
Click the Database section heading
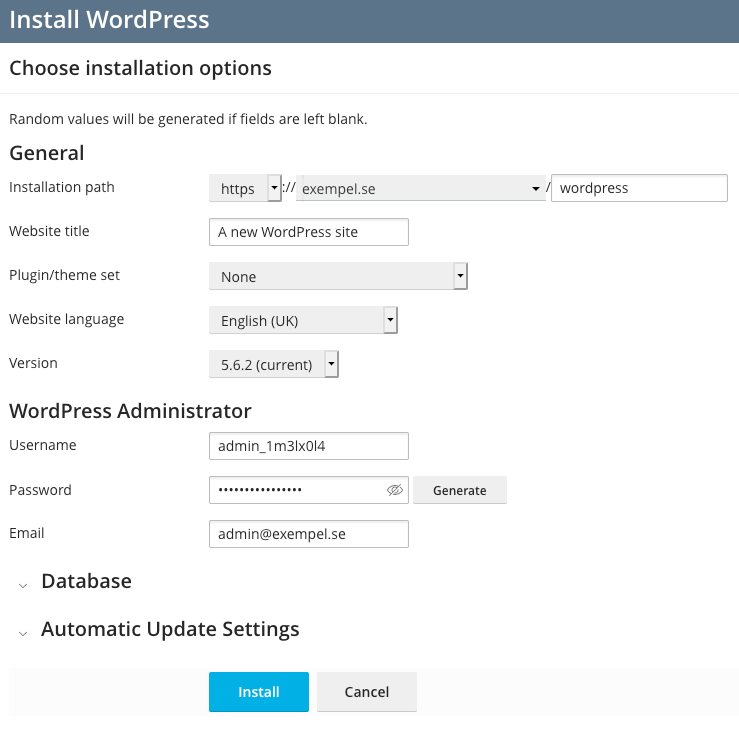tap(86, 581)
